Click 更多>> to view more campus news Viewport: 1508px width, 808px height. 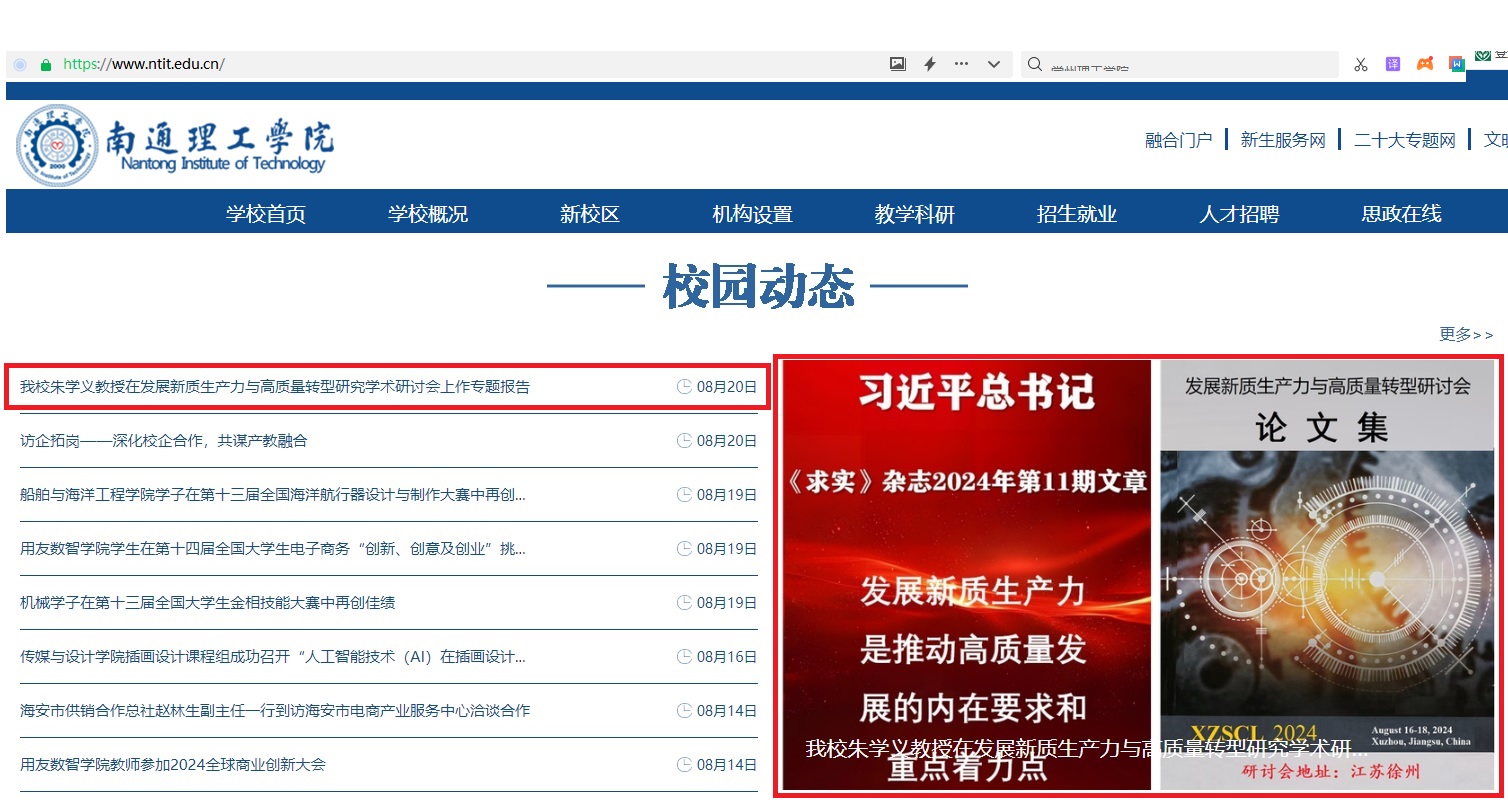click(x=1466, y=334)
